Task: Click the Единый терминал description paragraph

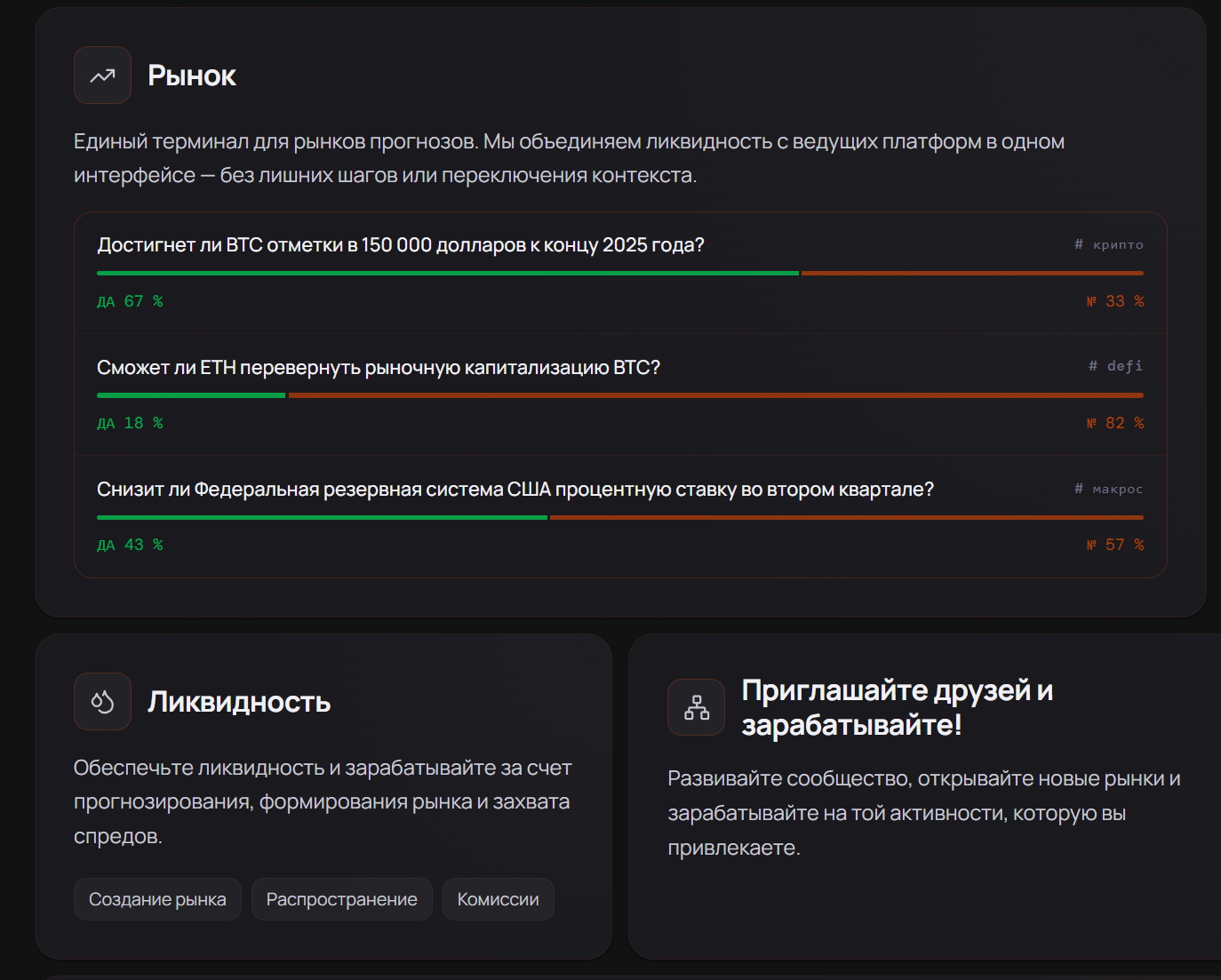Action: (x=569, y=158)
